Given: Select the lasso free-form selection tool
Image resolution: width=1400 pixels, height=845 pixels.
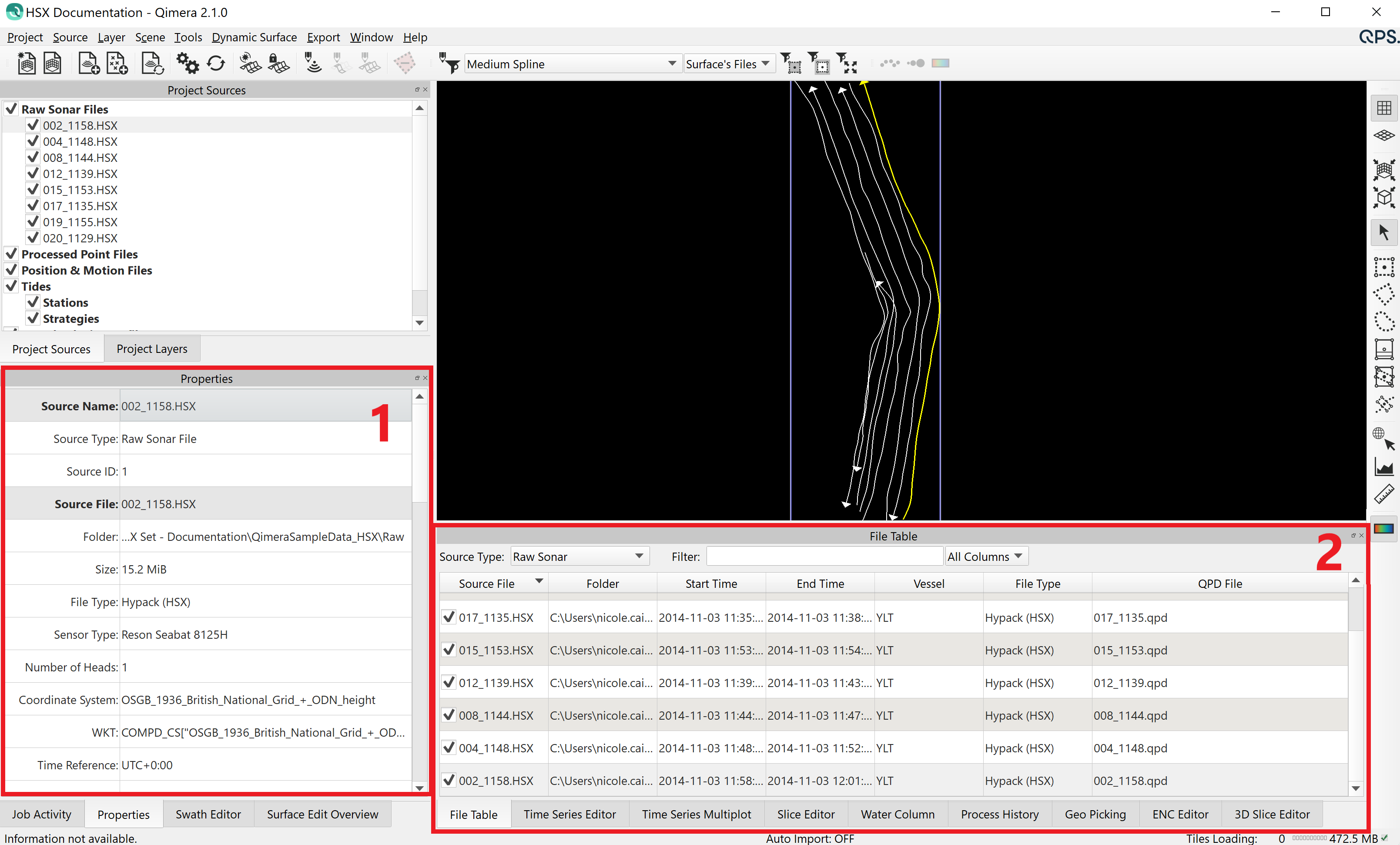Looking at the screenshot, I should [x=1383, y=322].
